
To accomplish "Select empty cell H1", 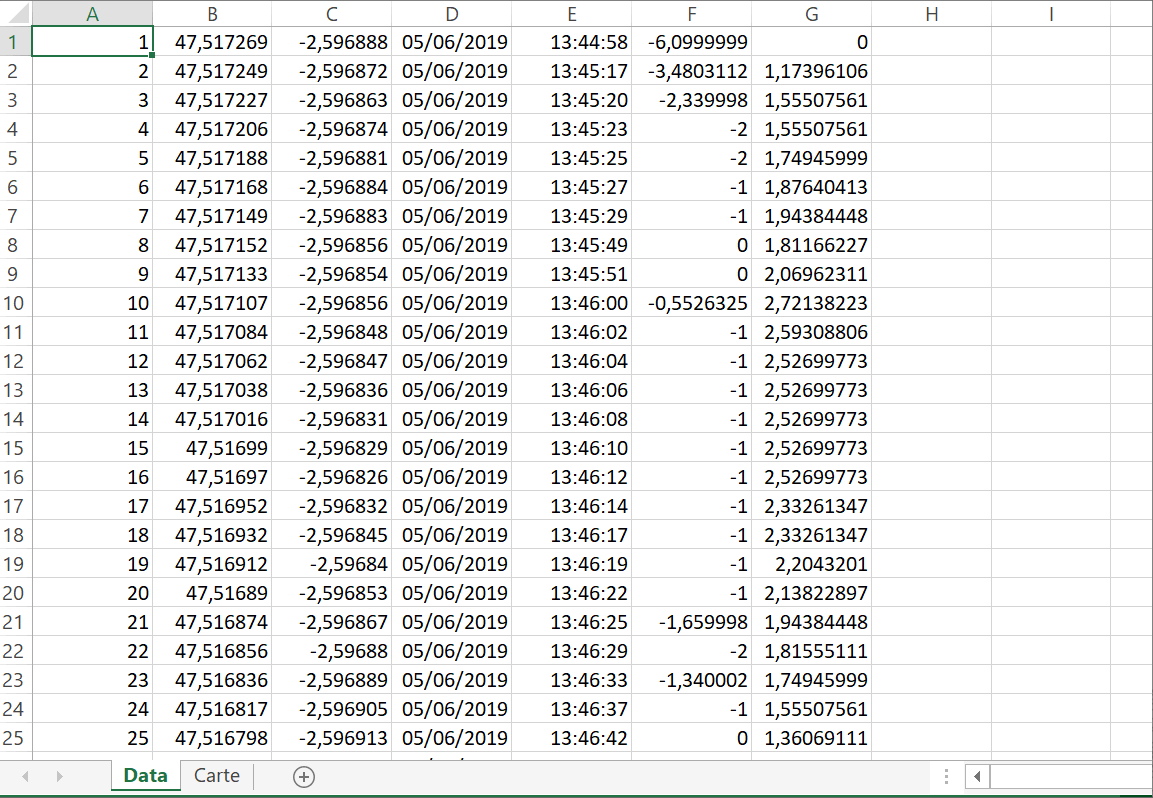I will coord(932,42).
